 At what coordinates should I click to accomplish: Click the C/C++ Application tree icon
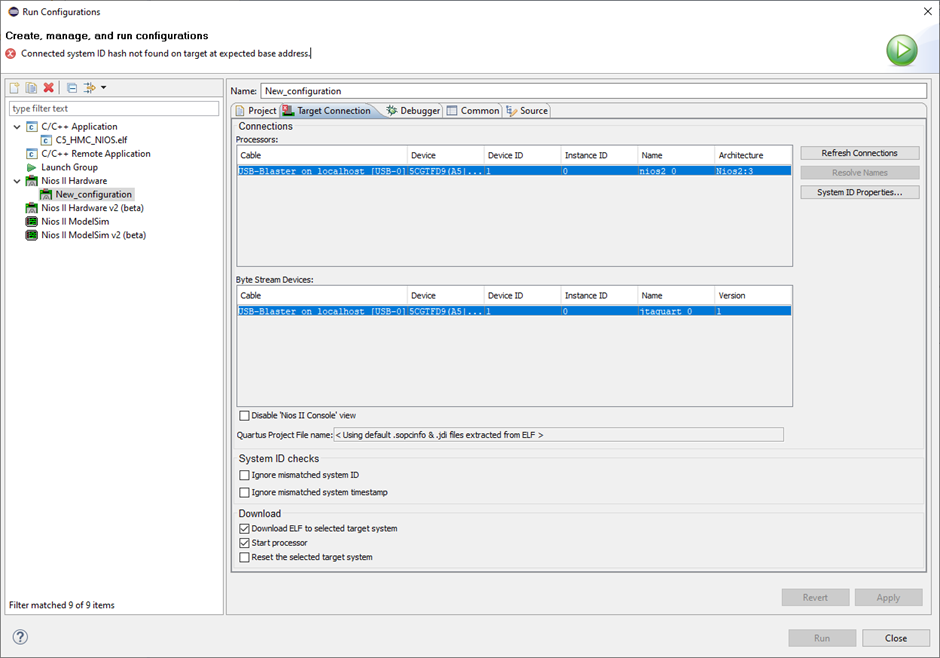tap(32, 126)
